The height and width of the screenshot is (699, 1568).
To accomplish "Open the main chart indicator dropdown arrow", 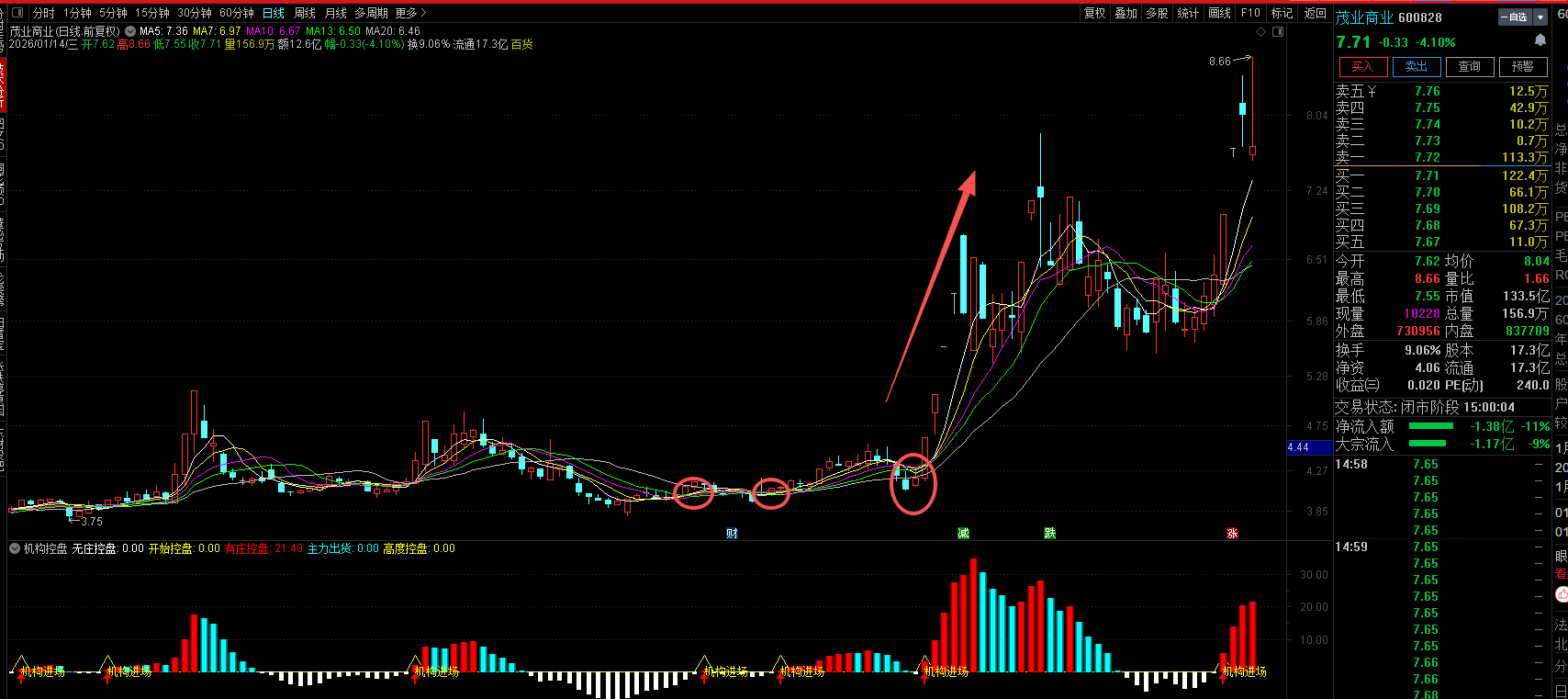I will 129,31.
